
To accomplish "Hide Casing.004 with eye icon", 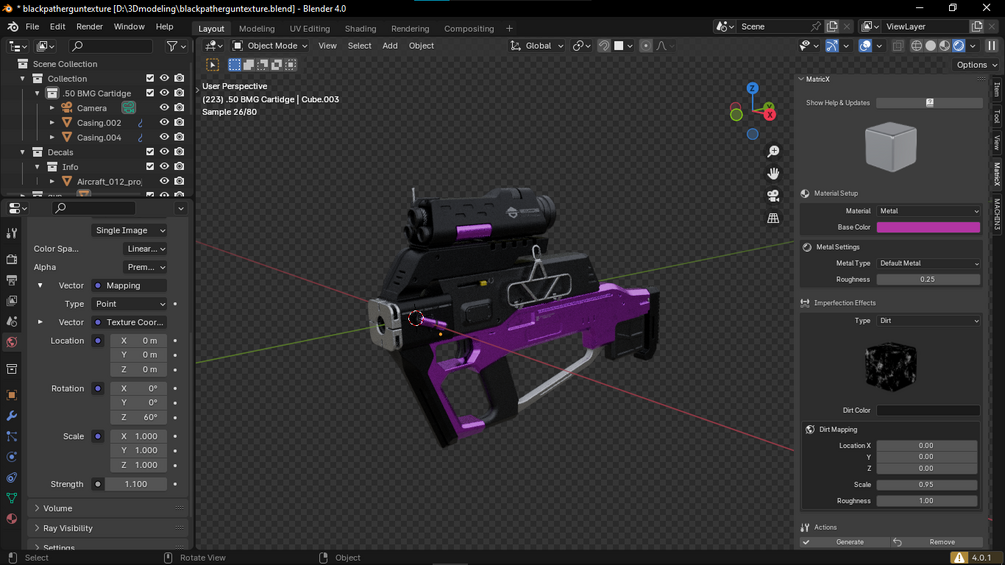I will tap(164, 137).
